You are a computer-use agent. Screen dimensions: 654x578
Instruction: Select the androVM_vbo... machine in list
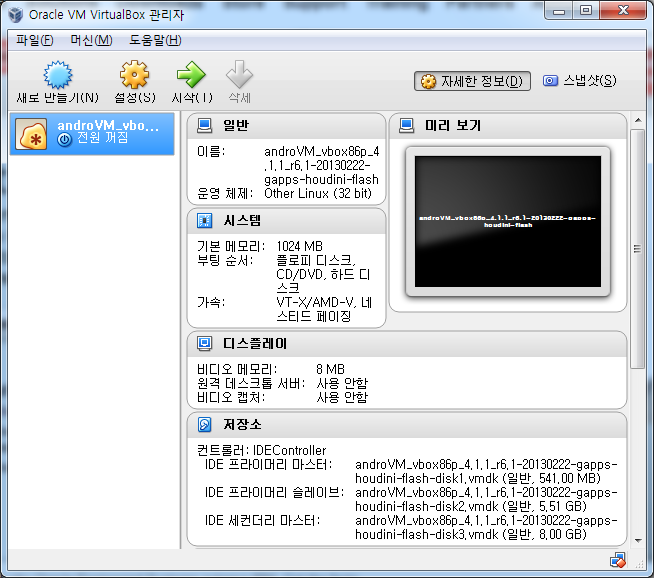92,134
